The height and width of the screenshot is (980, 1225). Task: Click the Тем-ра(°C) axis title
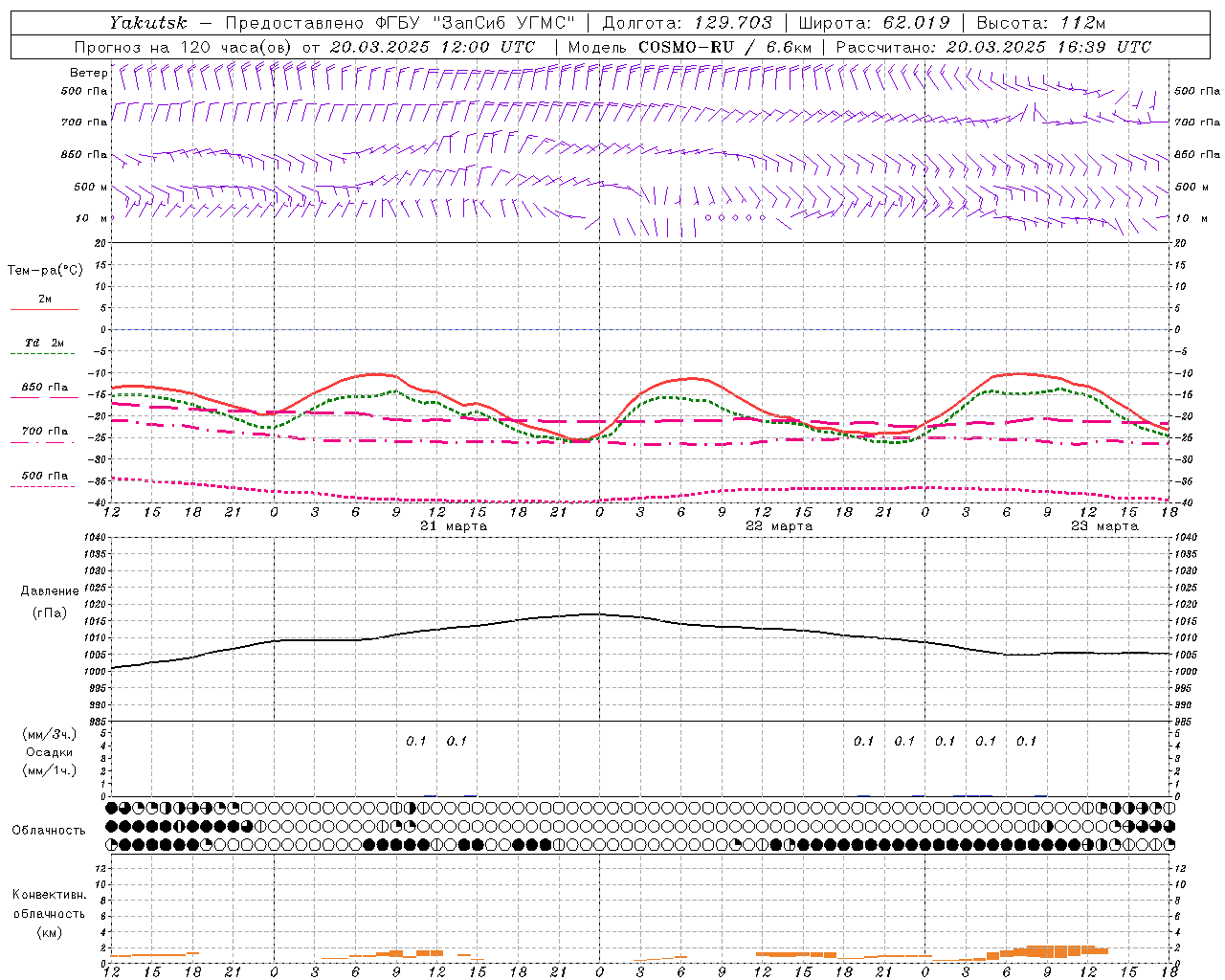45,270
